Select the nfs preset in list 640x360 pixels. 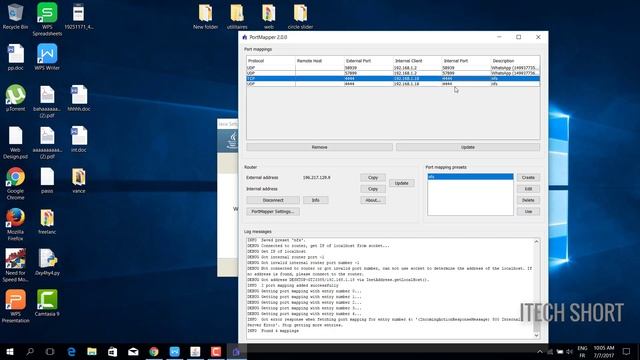click(470, 177)
